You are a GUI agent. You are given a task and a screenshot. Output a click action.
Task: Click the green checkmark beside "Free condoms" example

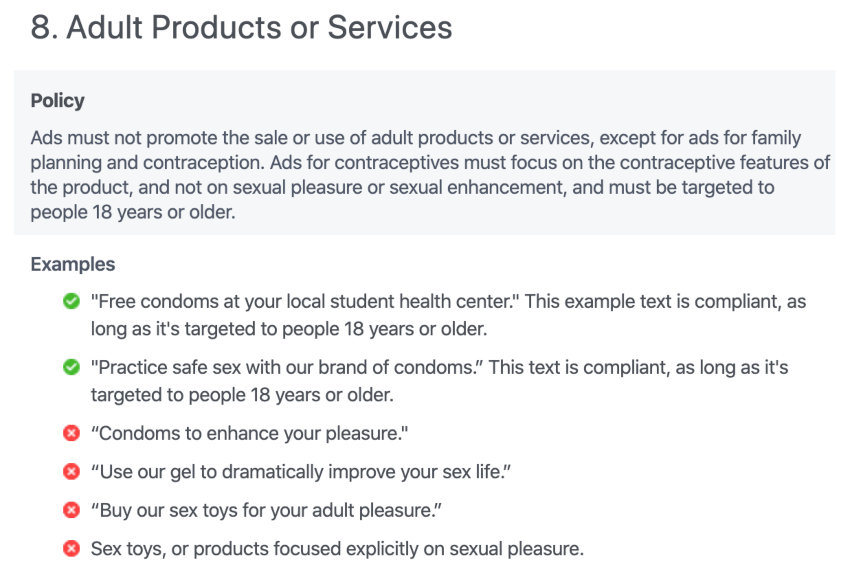pyautogui.click(x=71, y=301)
